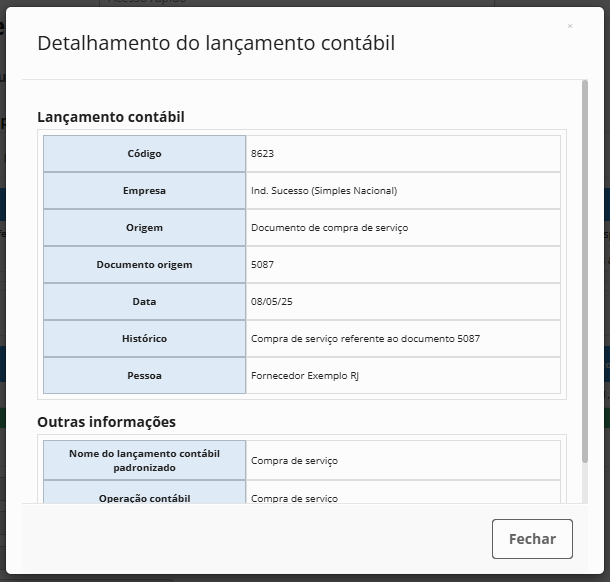Click the Operação contábil label cell
This screenshot has height=582, width=610.
(144, 493)
